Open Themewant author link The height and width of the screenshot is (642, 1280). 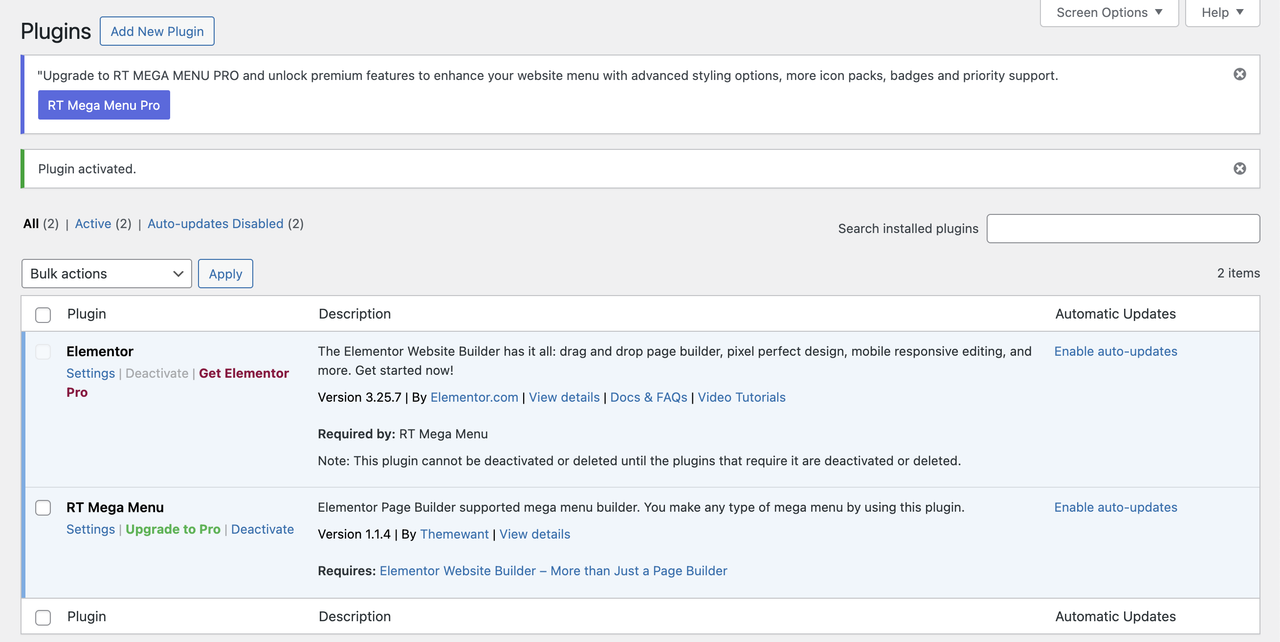pos(454,534)
